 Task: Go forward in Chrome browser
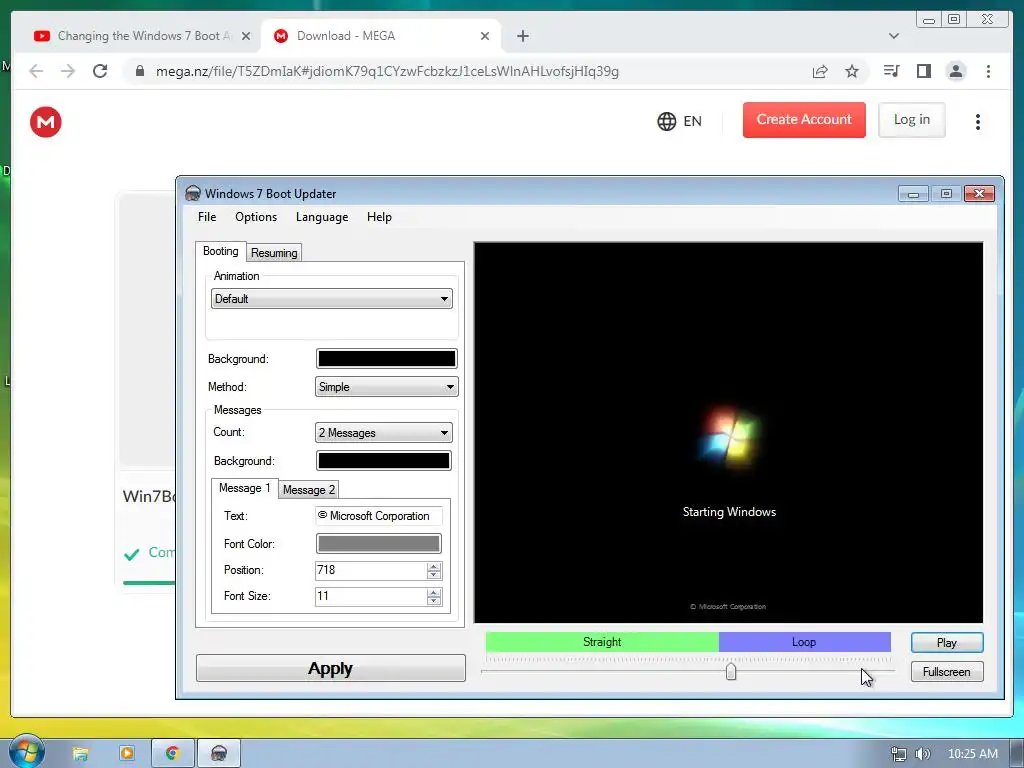click(68, 71)
